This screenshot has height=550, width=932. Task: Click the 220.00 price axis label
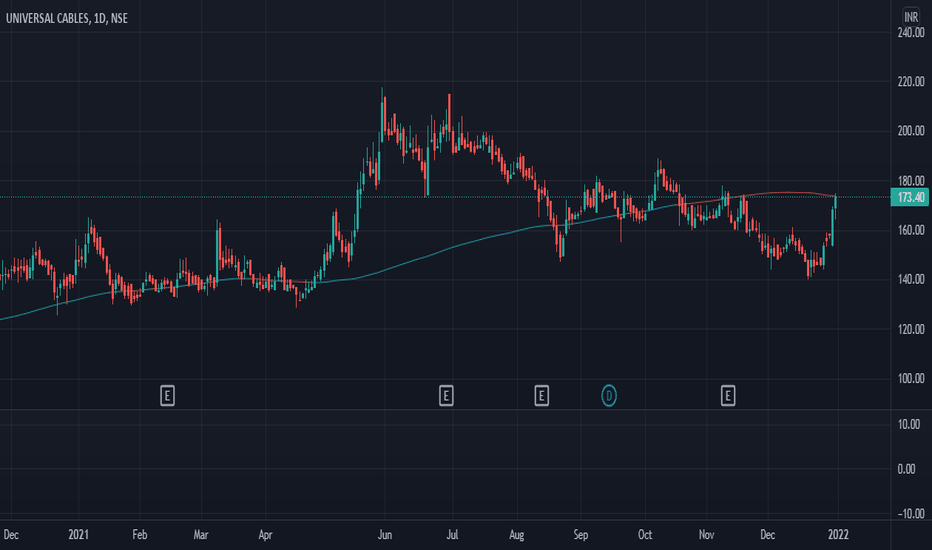tap(911, 81)
